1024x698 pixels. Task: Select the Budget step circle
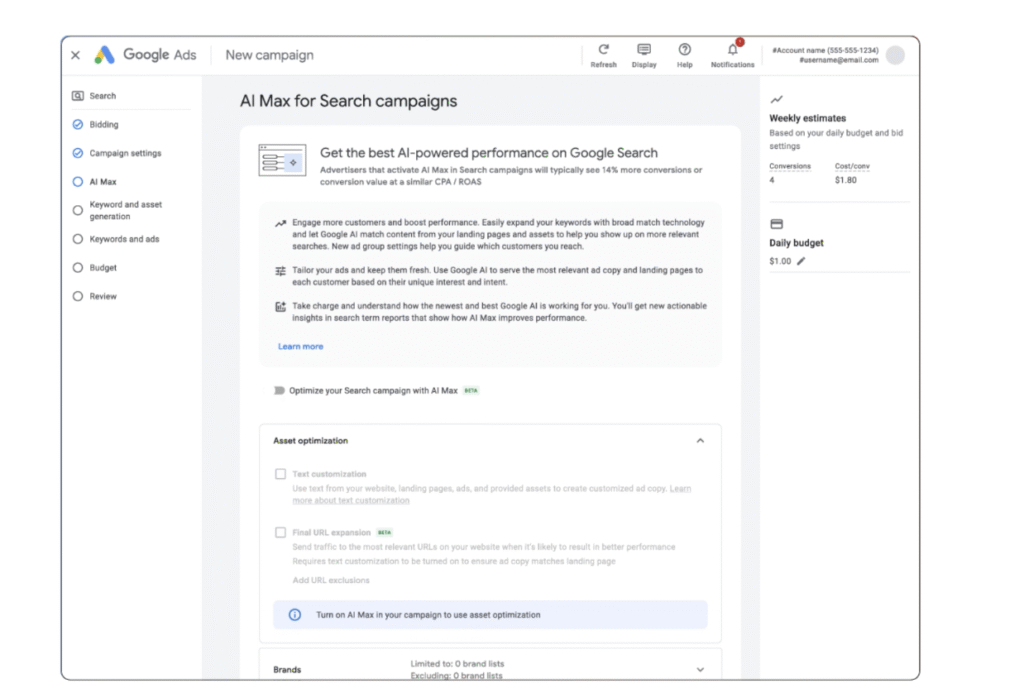pyautogui.click(x=78, y=268)
